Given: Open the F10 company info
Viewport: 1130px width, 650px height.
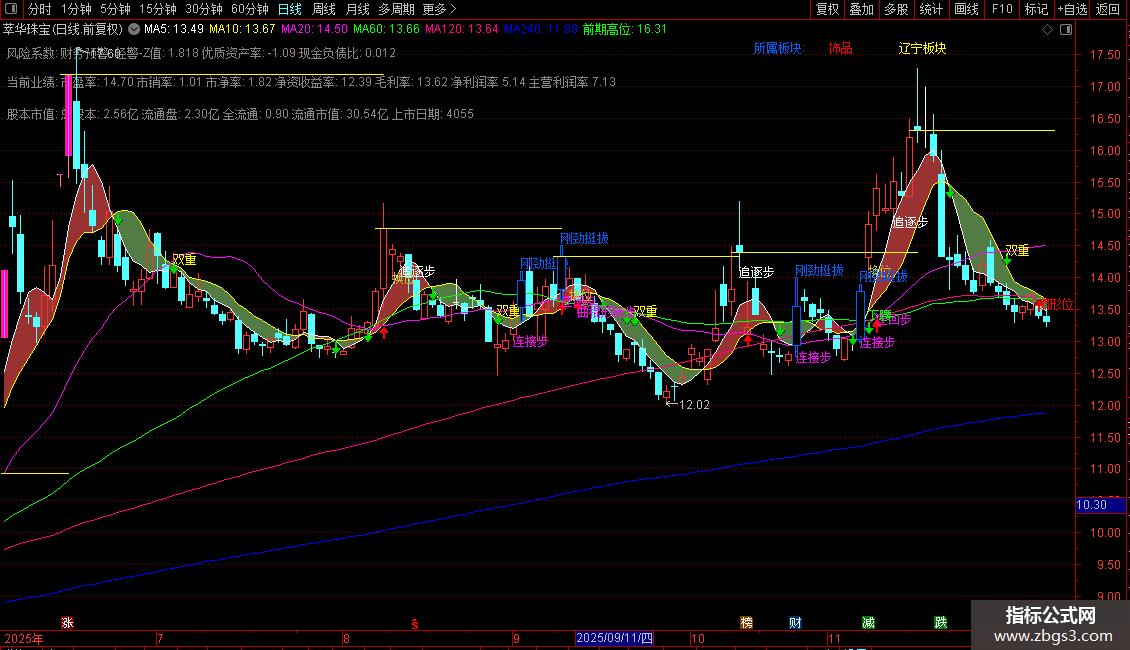Looking at the screenshot, I should (x=1002, y=9).
